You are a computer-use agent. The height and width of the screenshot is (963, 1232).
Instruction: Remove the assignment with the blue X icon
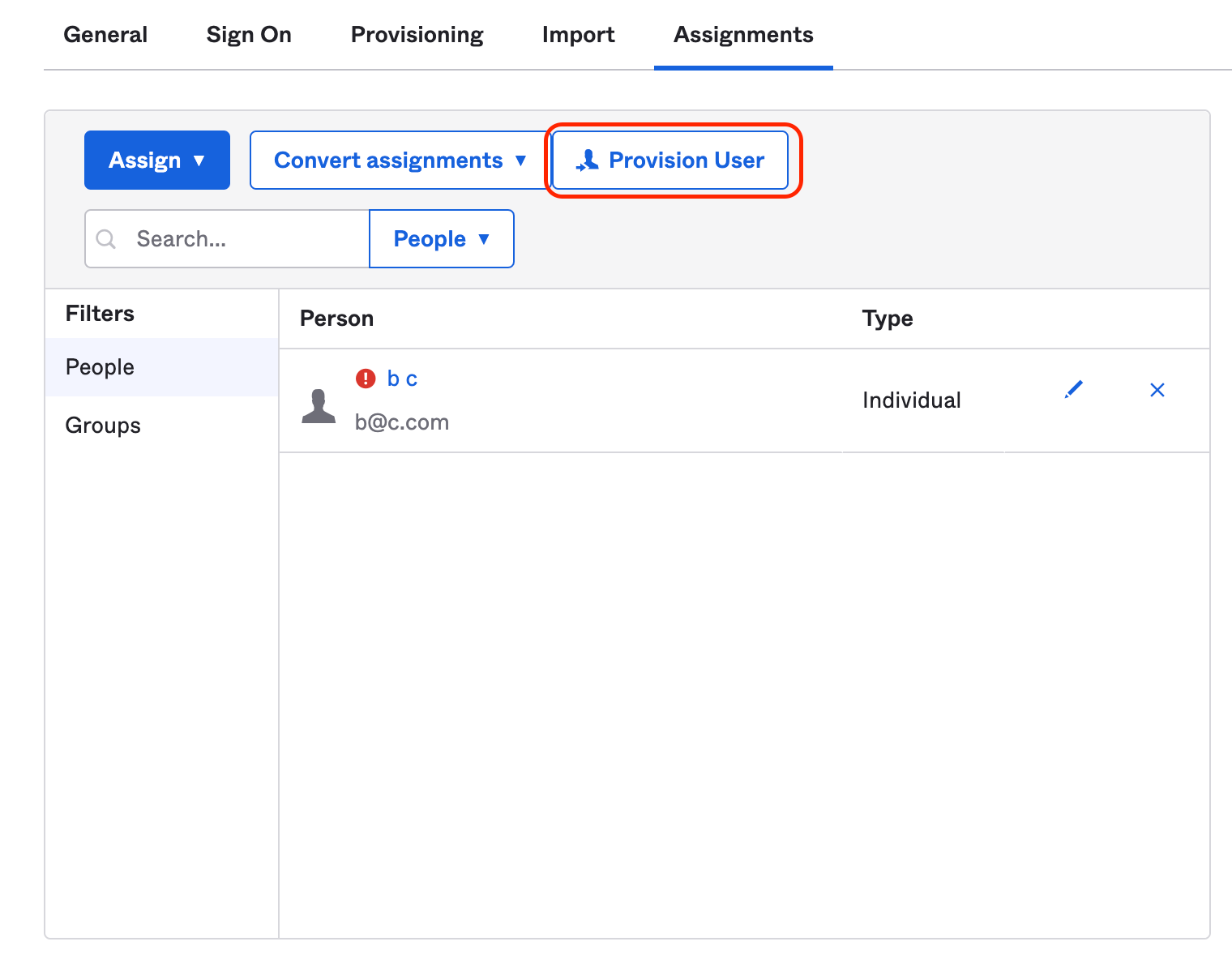1157,390
